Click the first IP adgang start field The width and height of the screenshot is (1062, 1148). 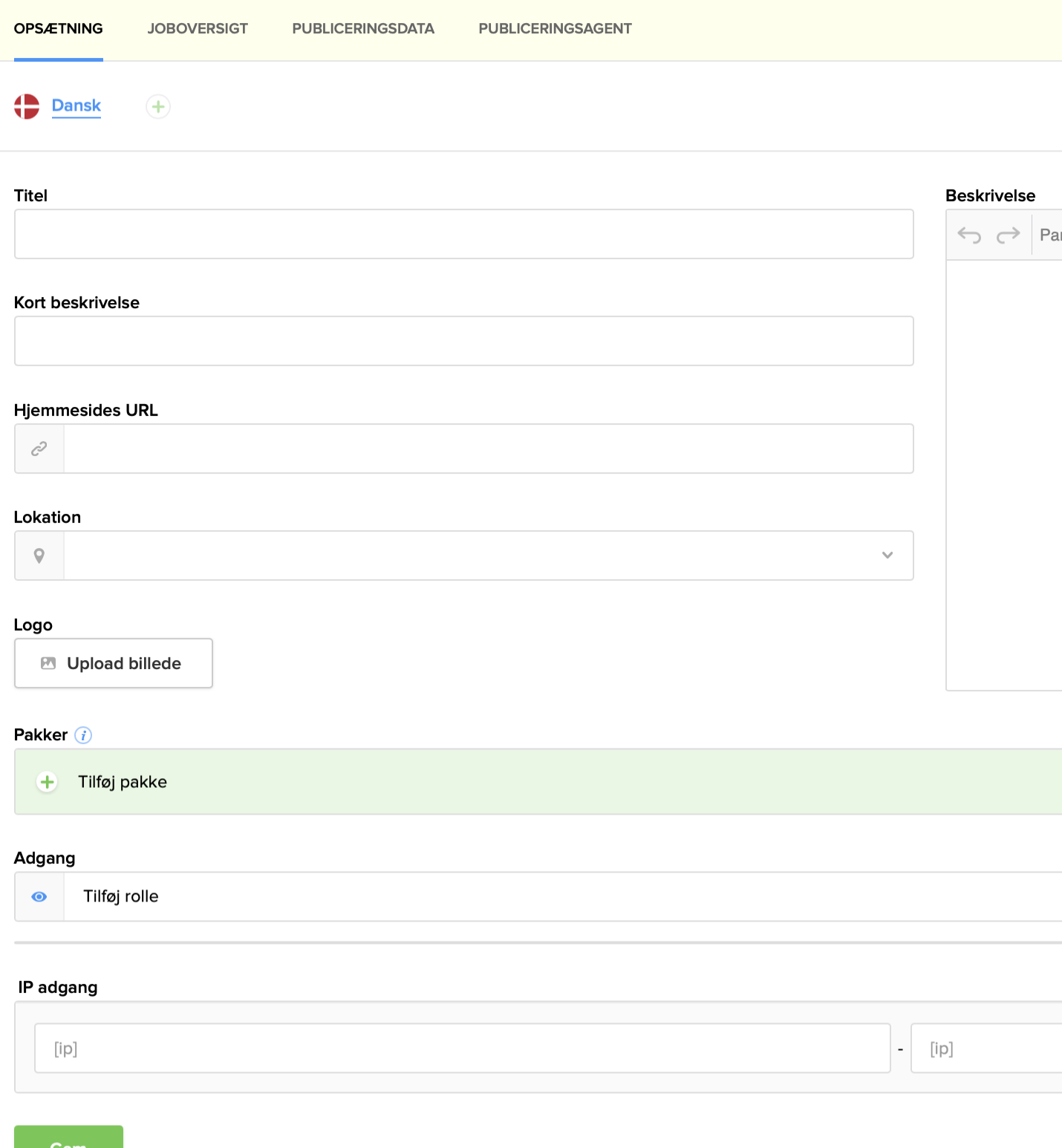pos(462,1048)
